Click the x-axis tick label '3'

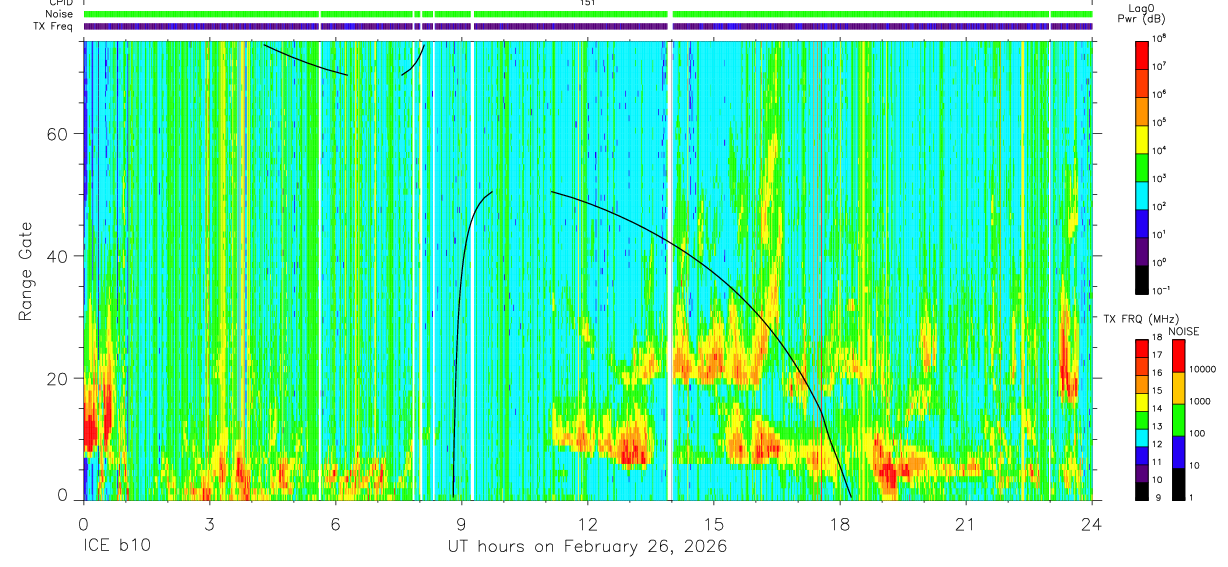click(x=209, y=524)
